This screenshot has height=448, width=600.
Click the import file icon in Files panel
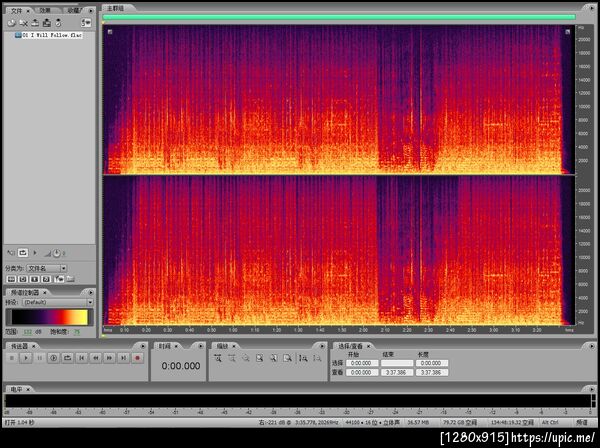[11, 22]
